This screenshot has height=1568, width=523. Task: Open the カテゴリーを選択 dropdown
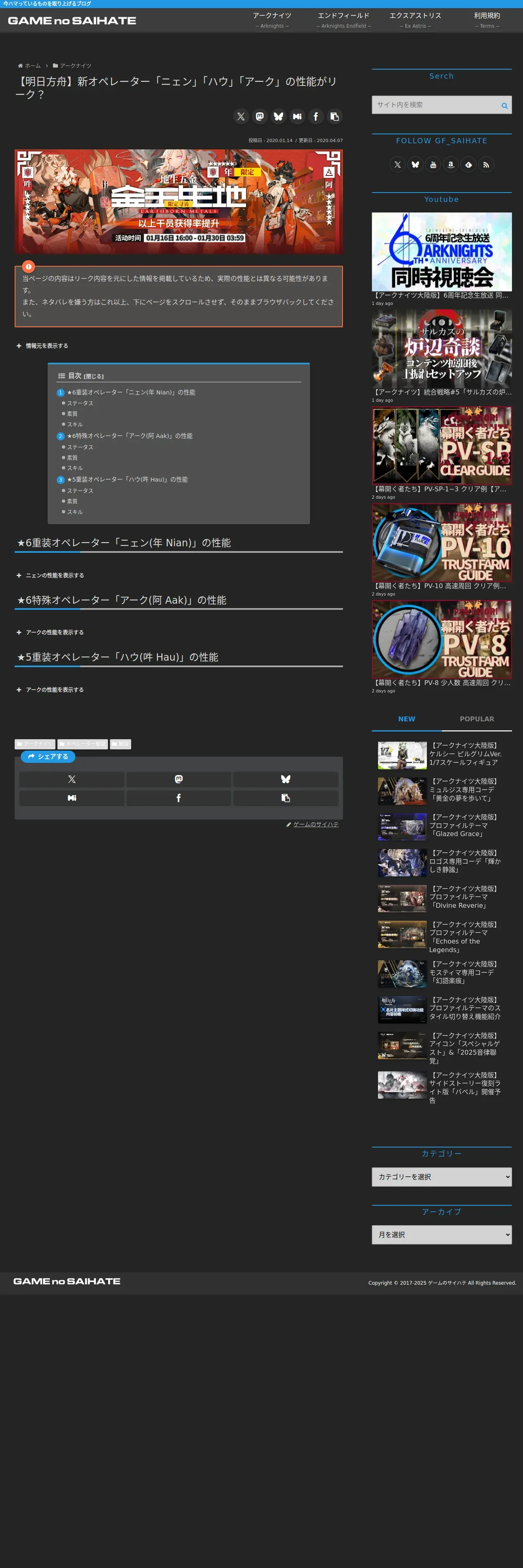point(442,1176)
